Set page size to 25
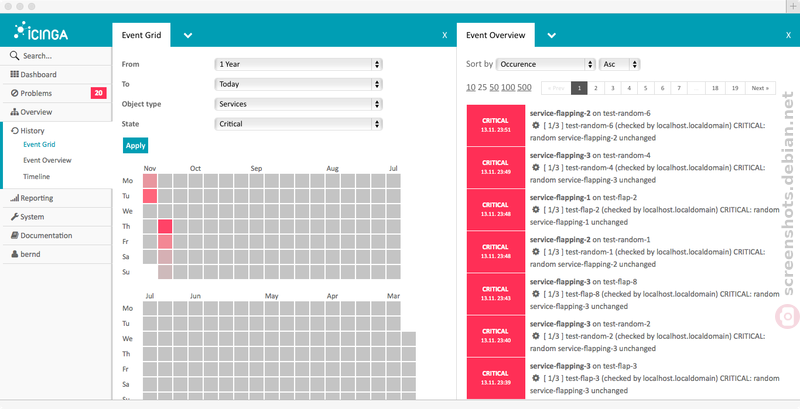Image resolution: width=800 pixels, height=409 pixels. pyautogui.click(x=482, y=88)
